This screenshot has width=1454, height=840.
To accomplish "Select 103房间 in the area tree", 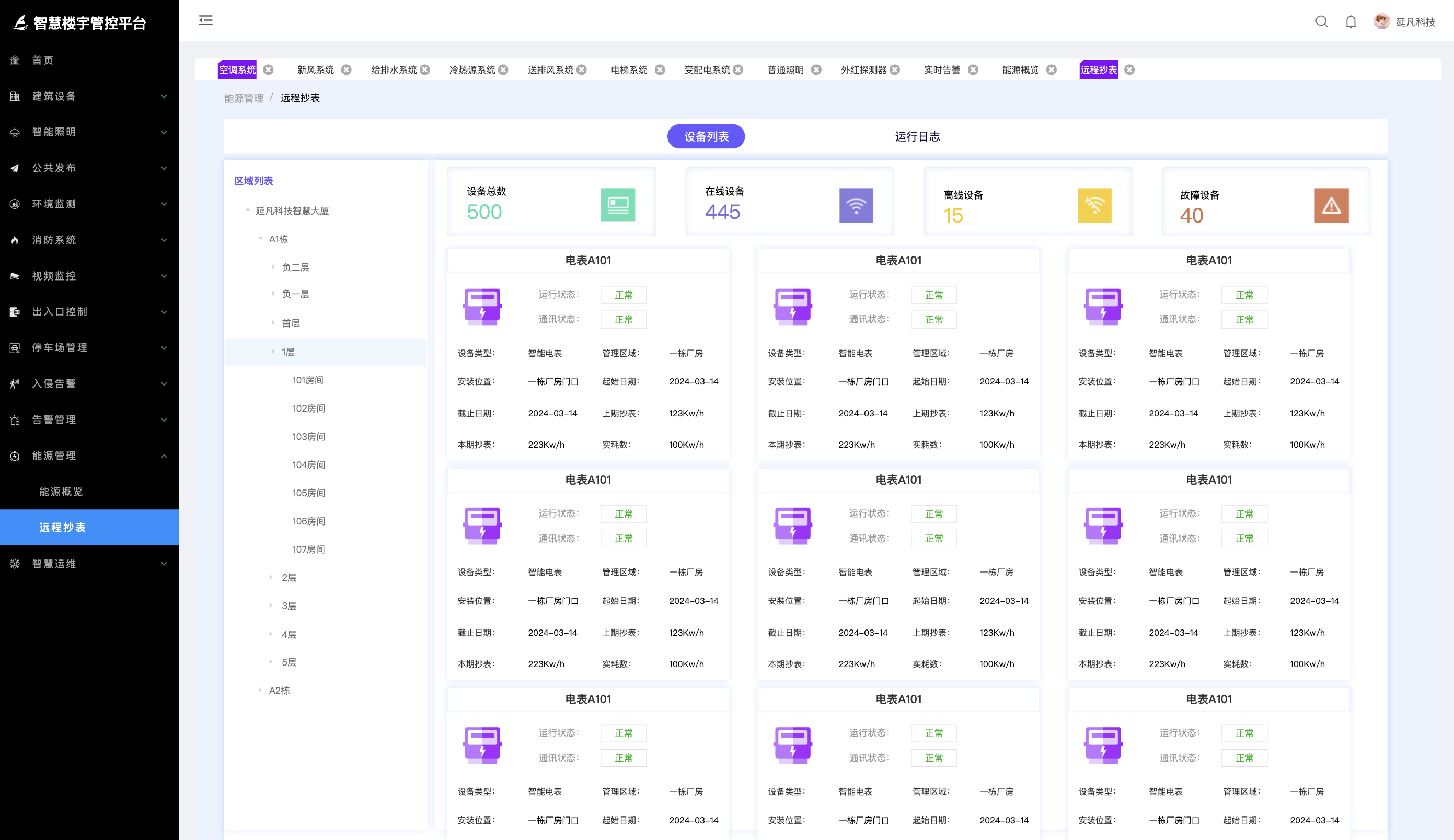I will (308, 436).
